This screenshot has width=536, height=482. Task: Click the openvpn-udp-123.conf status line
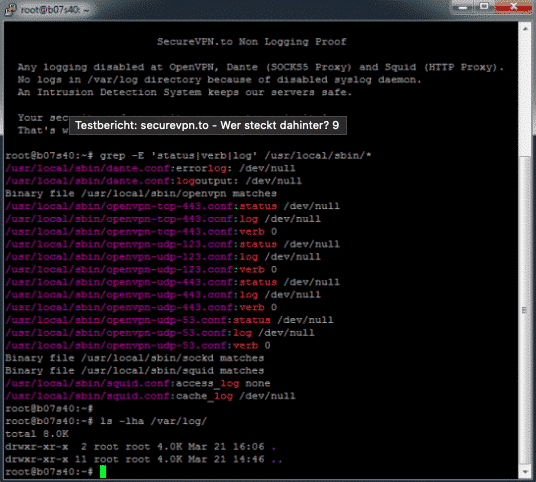click(x=173, y=244)
